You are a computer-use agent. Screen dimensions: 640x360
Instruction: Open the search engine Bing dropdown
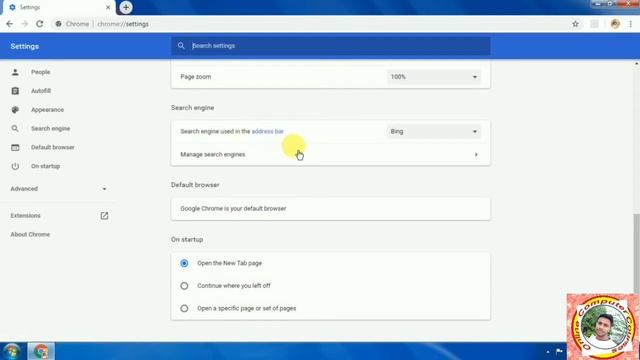(x=434, y=131)
